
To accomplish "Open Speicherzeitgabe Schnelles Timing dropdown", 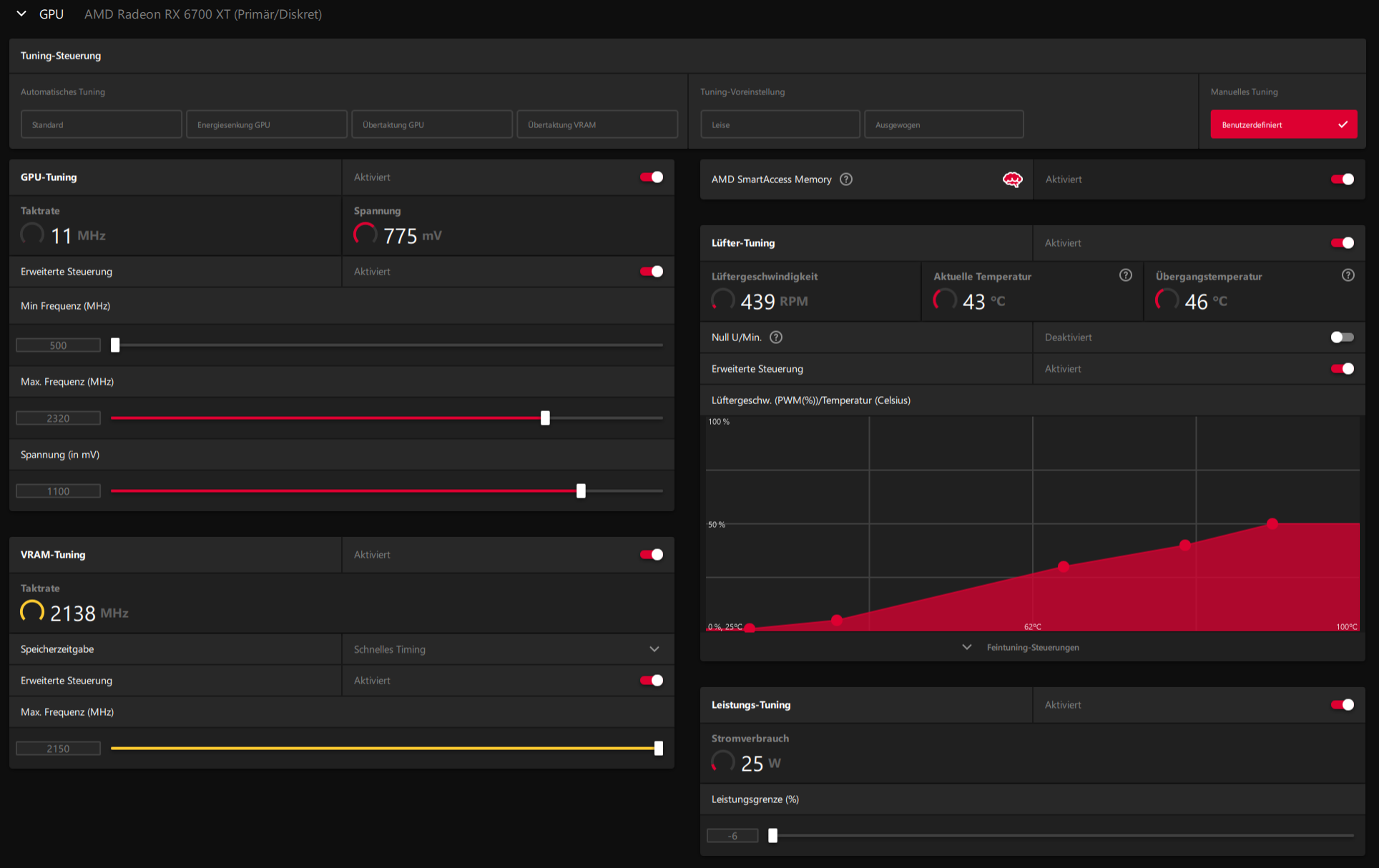I will point(508,649).
